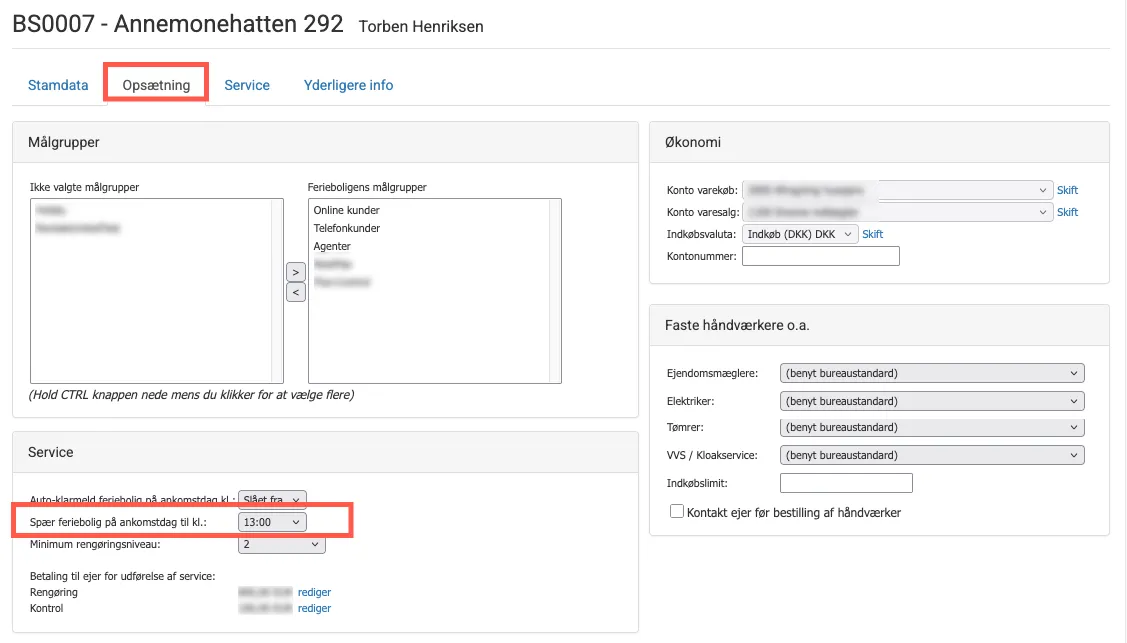Switch to the Stamdata tab
Screen dimensions: 1127x643
click(58, 85)
